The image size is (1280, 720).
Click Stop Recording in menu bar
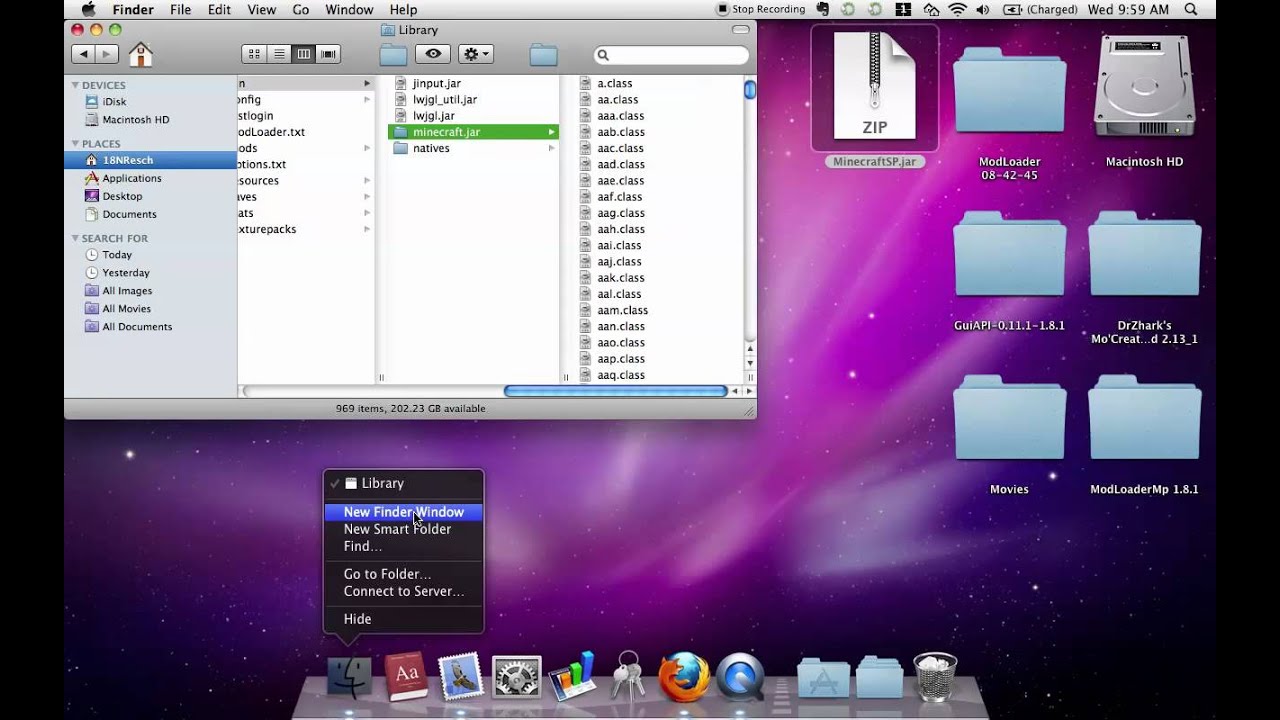pos(761,9)
